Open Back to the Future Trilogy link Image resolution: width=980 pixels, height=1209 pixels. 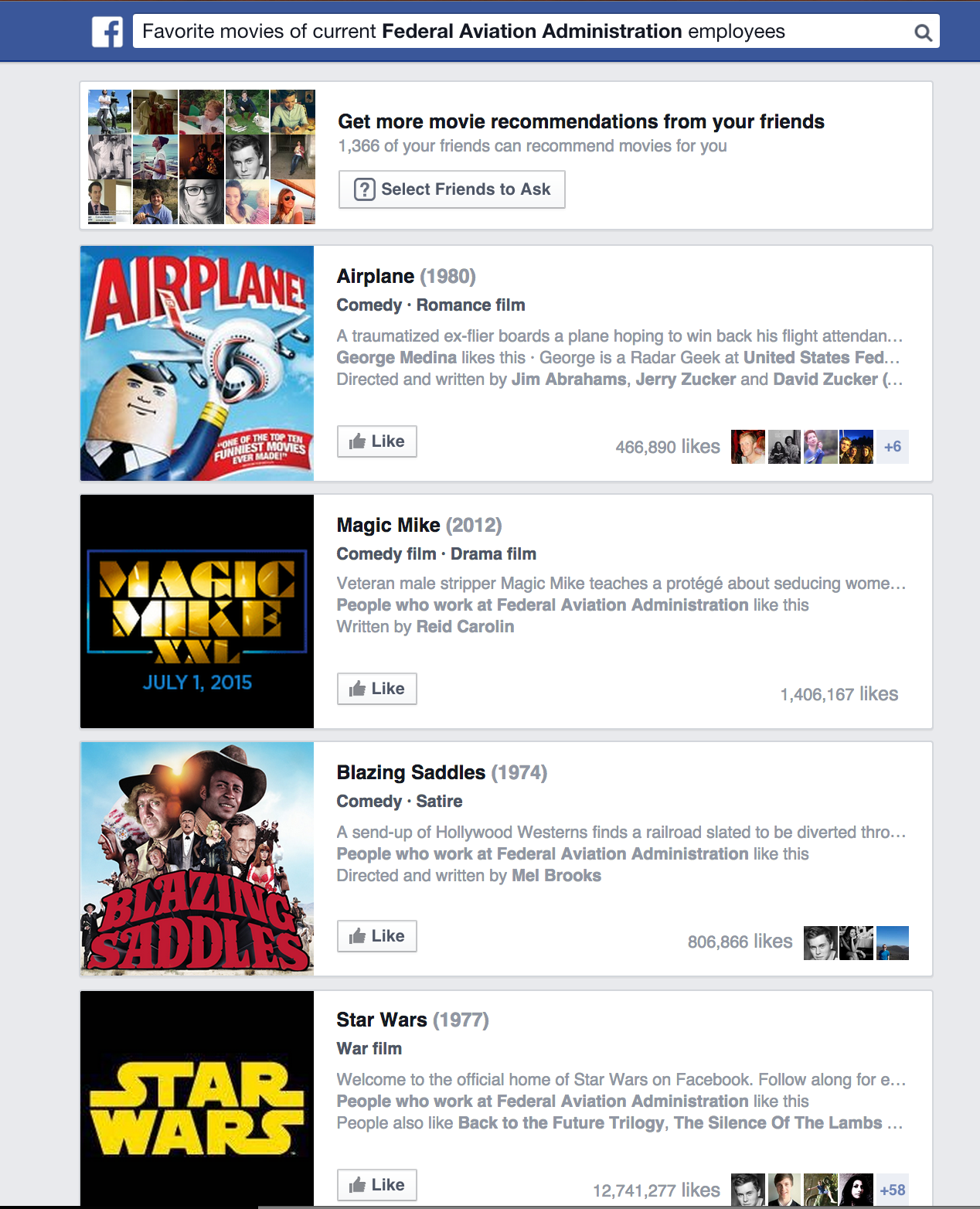point(562,1123)
